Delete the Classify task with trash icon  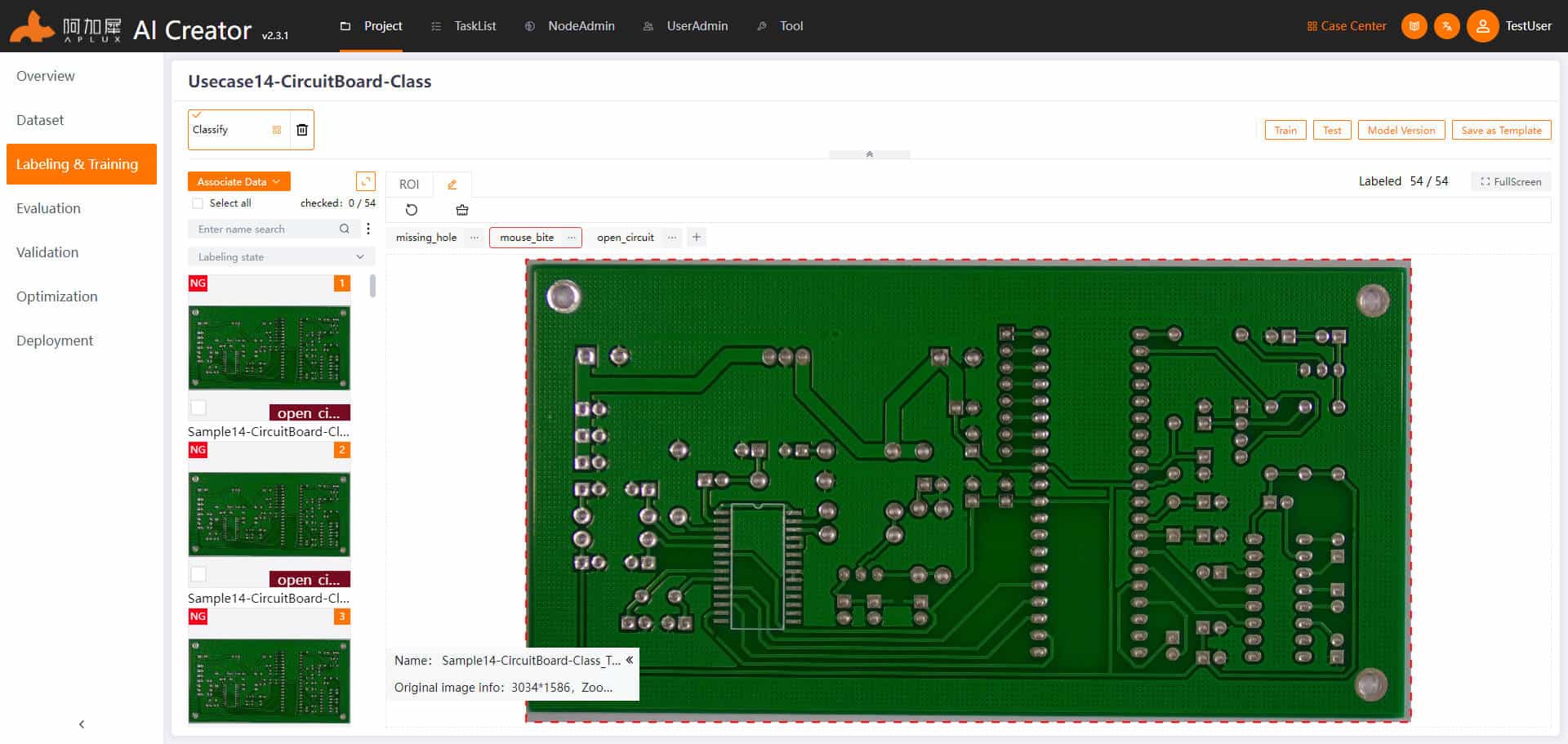tap(302, 130)
